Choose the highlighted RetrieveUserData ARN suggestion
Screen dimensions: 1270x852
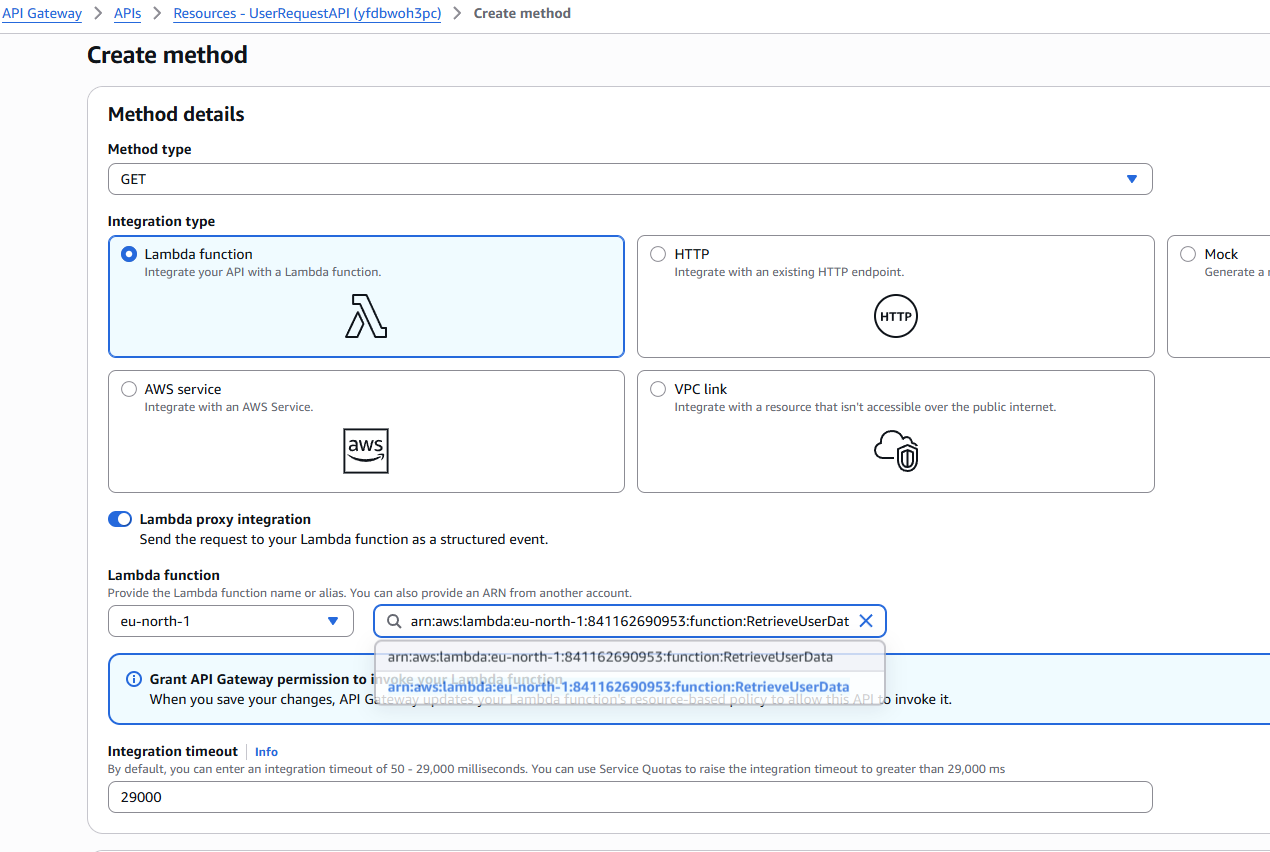click(x=618, y=687)
